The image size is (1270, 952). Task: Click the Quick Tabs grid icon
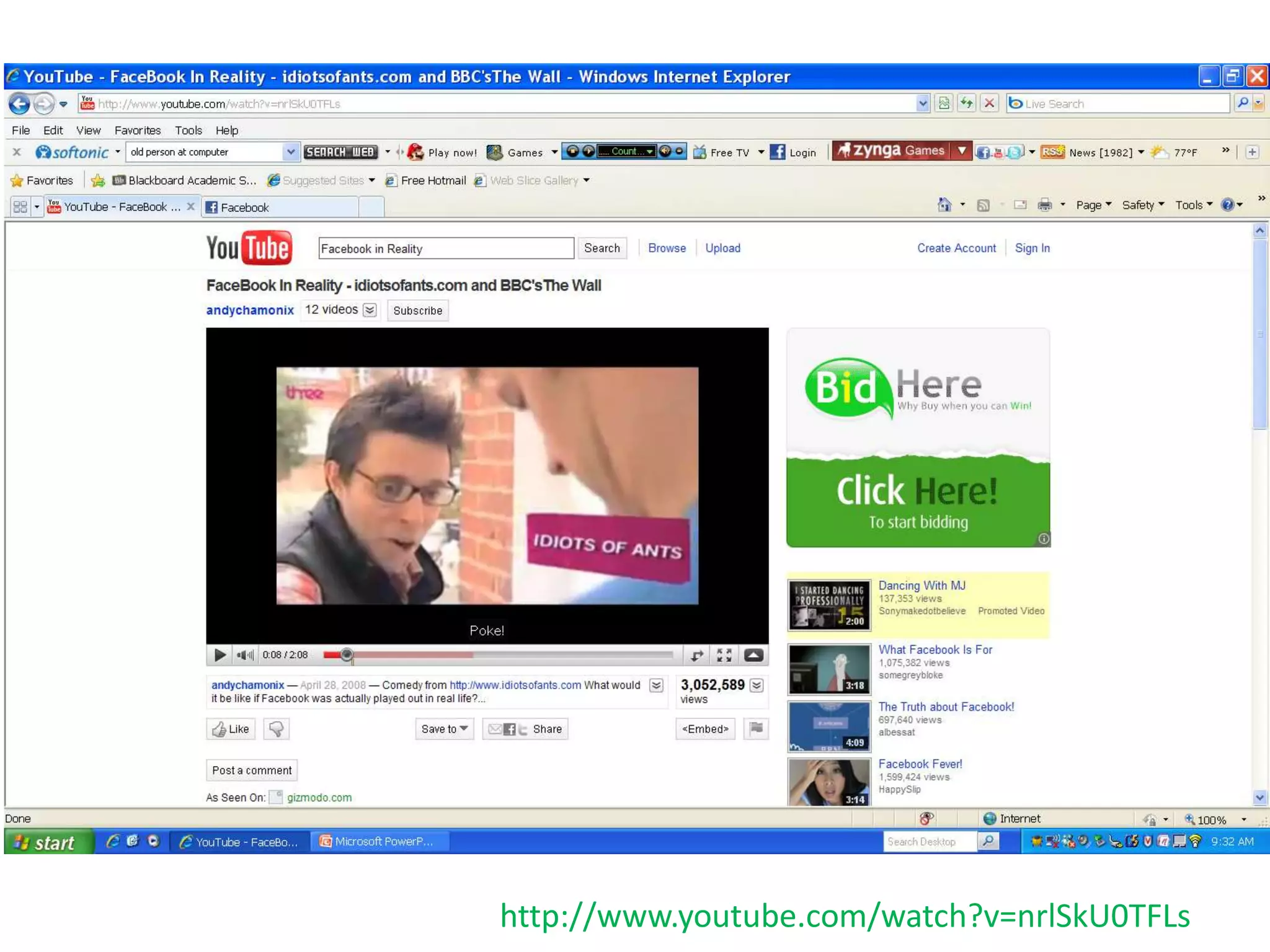pyautogui.click(x=20, y=206)
